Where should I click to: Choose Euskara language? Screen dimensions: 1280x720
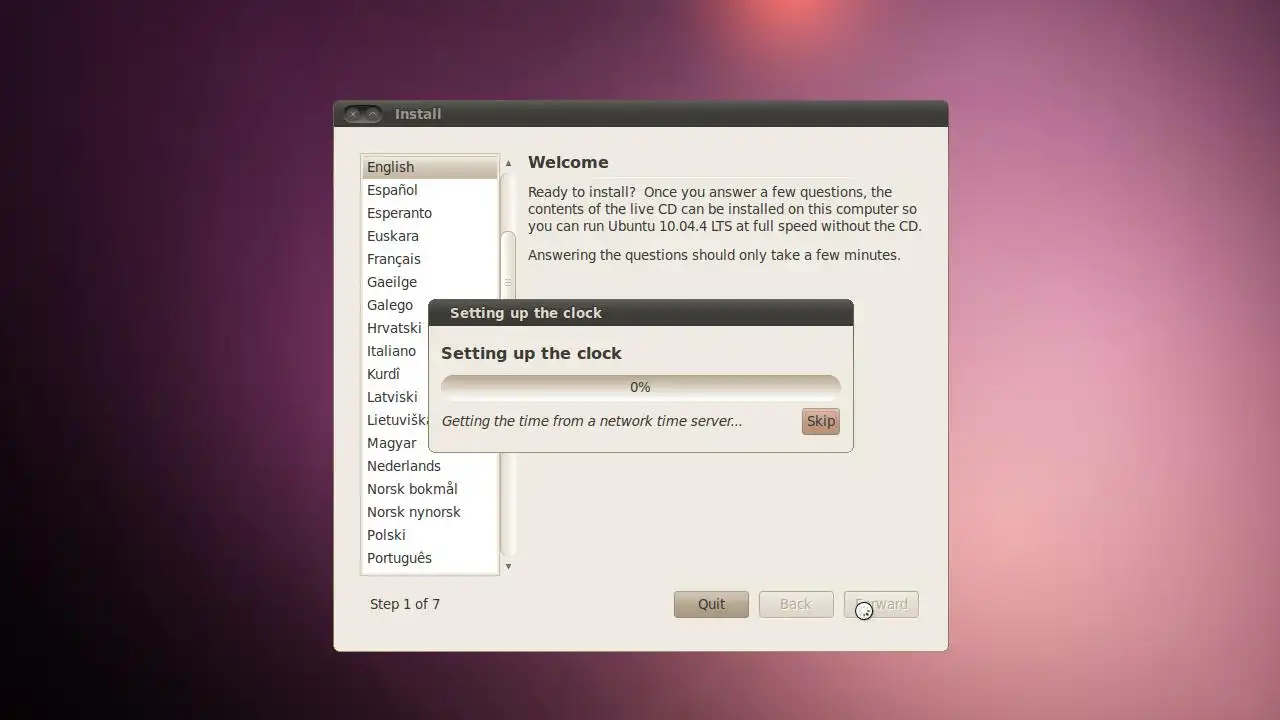(429, 236)
